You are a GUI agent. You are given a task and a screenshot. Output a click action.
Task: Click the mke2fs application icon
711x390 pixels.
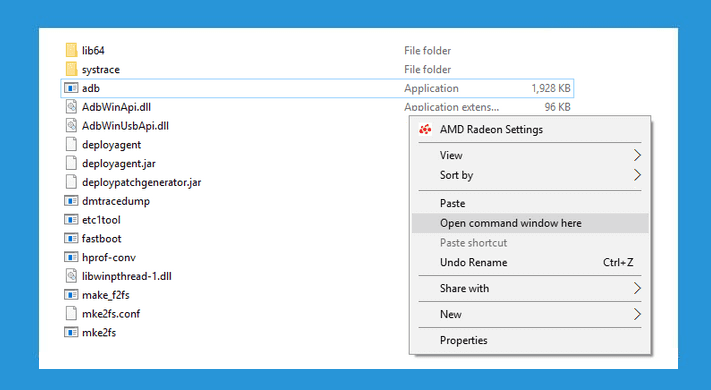[x=71, y=333]
